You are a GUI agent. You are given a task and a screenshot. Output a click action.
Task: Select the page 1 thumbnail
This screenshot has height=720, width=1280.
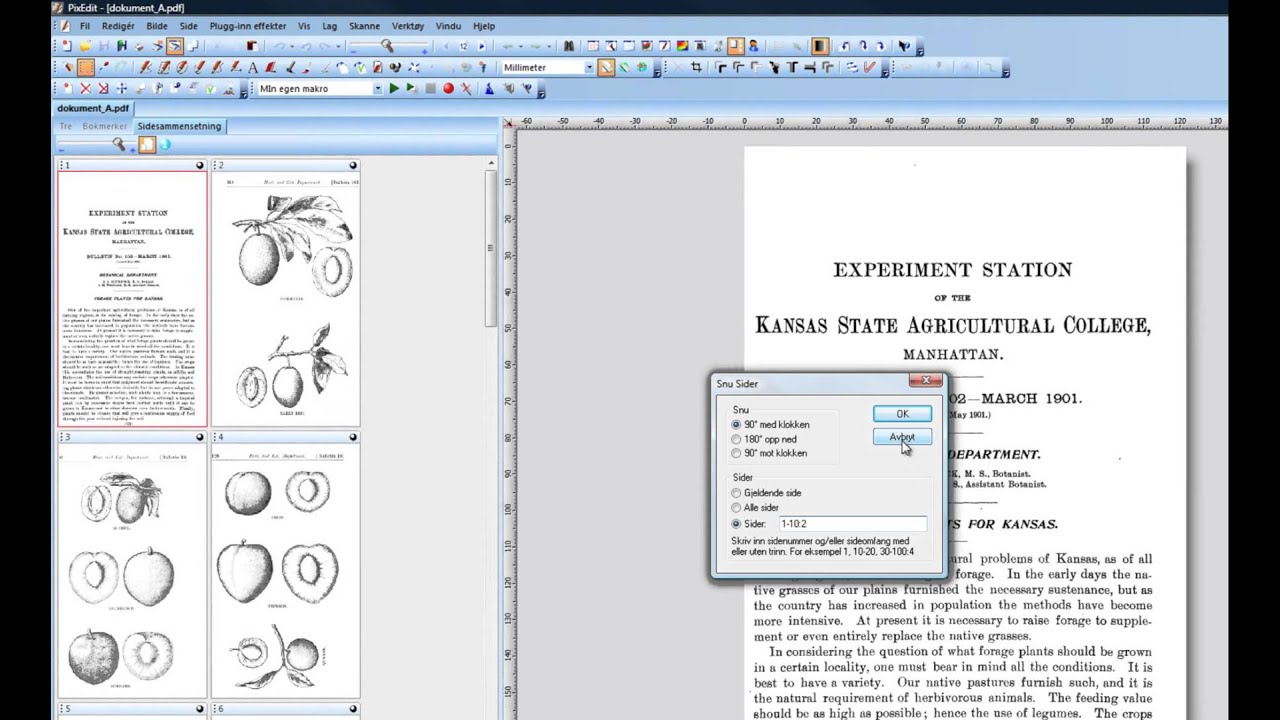point(132,298)
